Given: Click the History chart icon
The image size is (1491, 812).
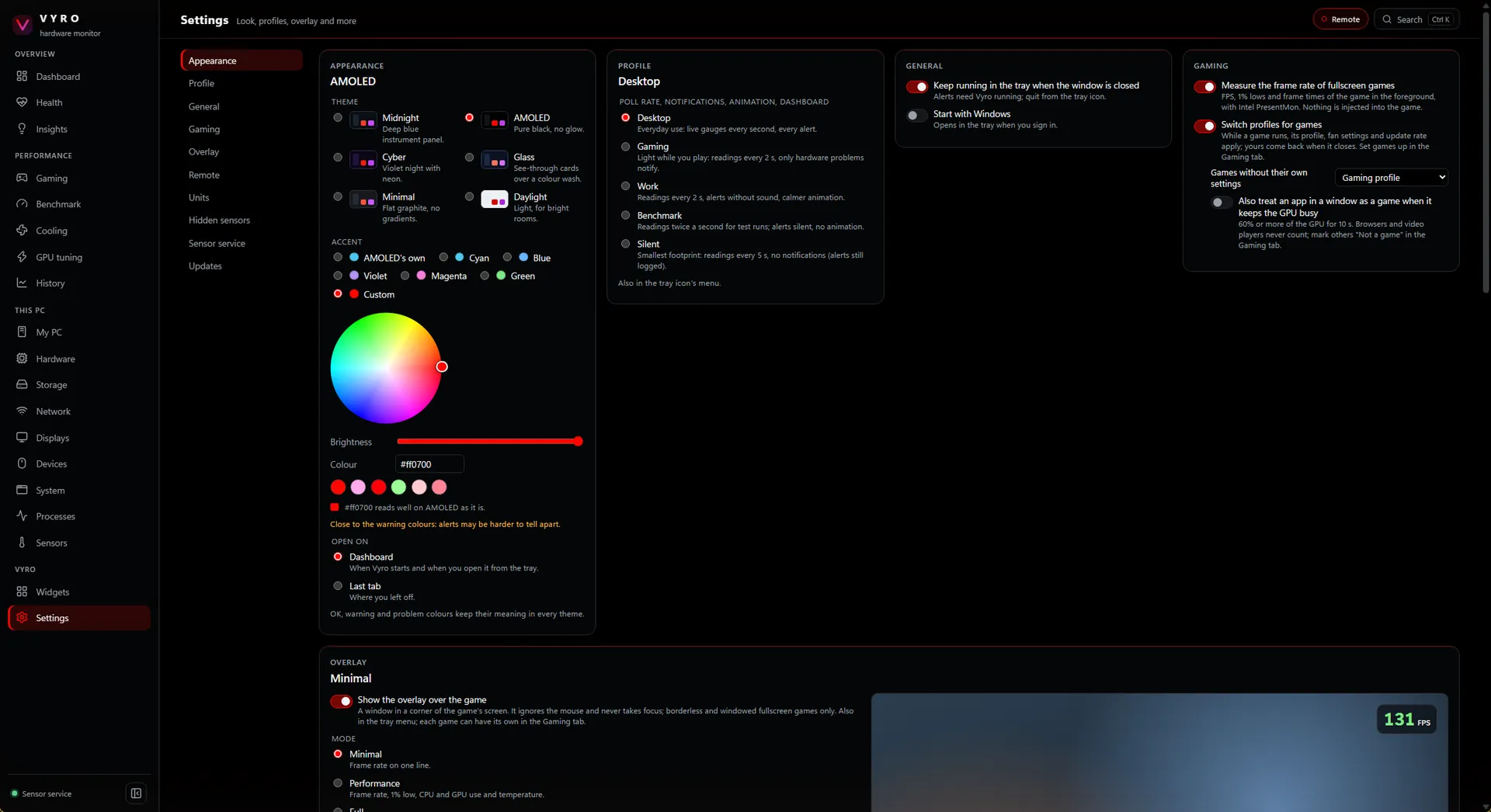Looking at the screenshot, I should point(22,283).
